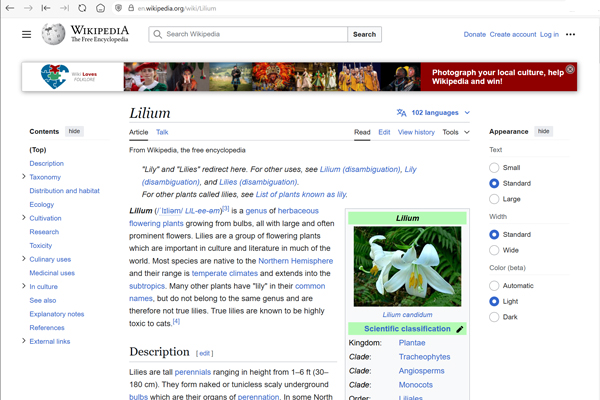Viewport: 600px width, 400px height.
Task: Open the View history tab
Action: coord(416,132)
